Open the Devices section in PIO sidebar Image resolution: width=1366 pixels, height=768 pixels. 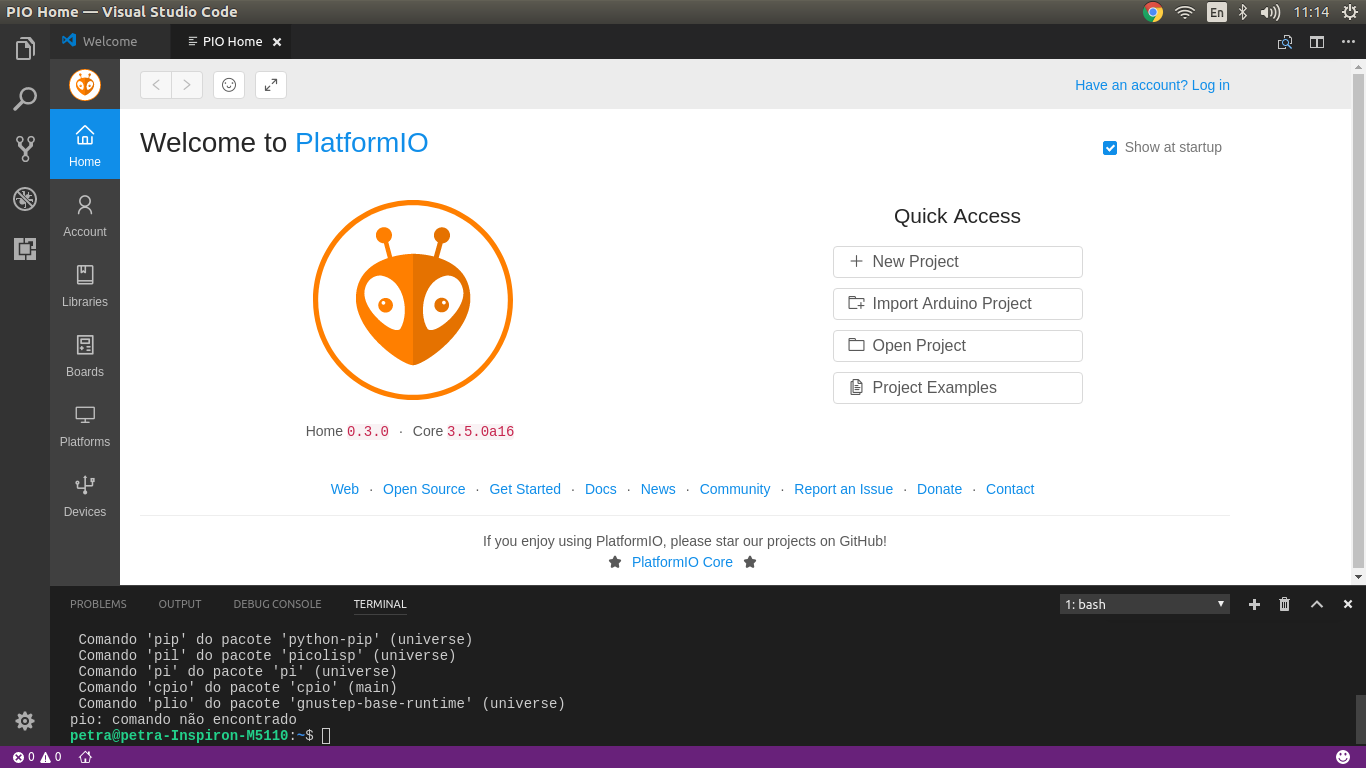pos(84,494)
